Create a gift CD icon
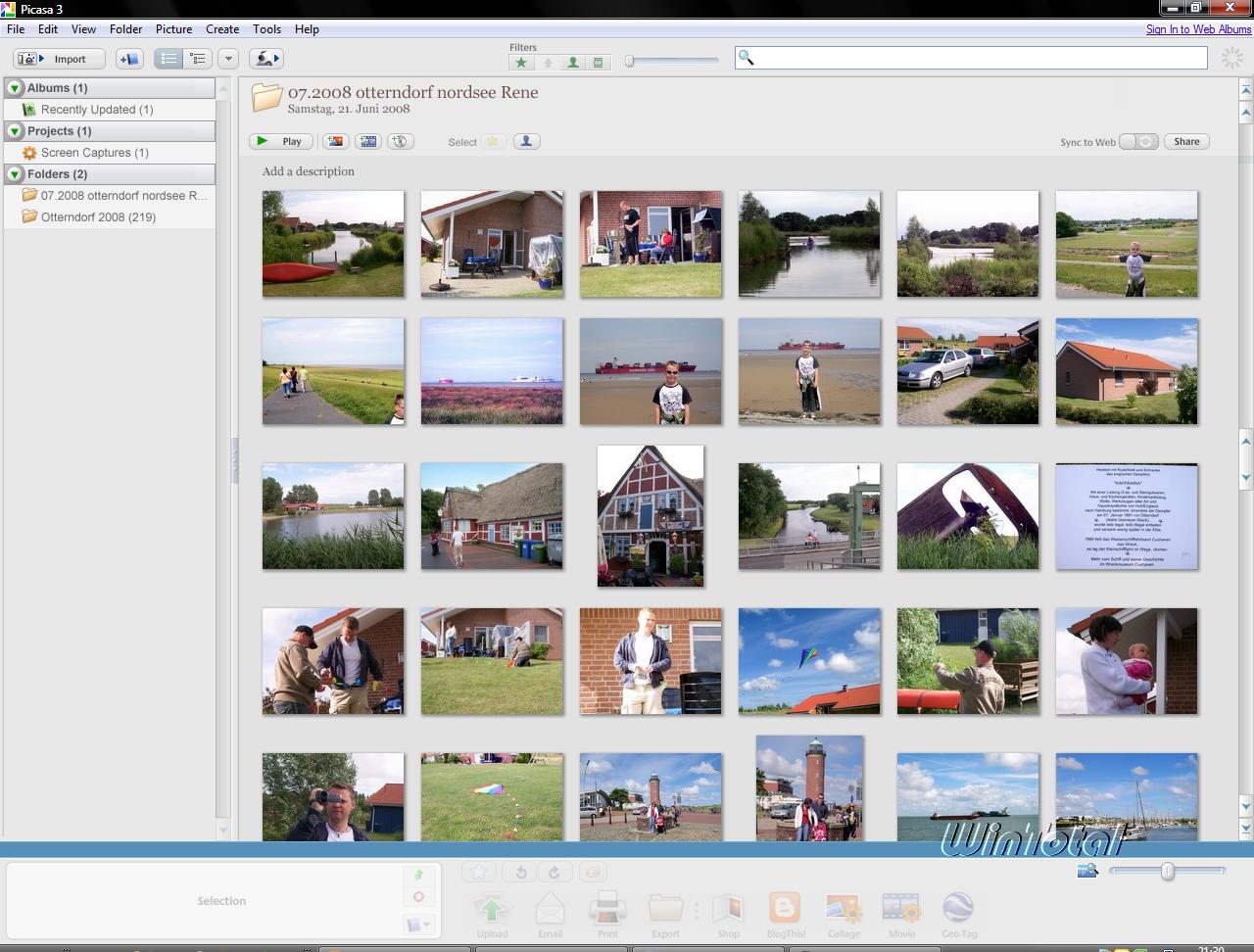This screenshot has height=952, width=1254. tap(400, 141)
